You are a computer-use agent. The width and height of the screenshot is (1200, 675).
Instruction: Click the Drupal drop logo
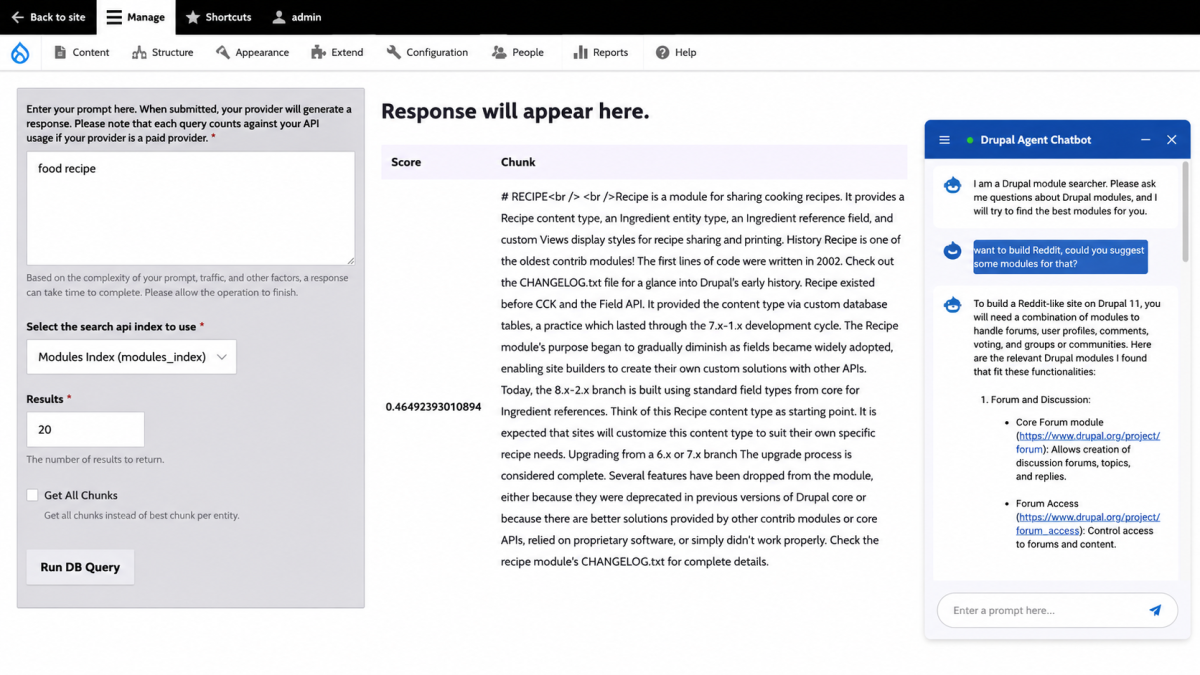20,52
